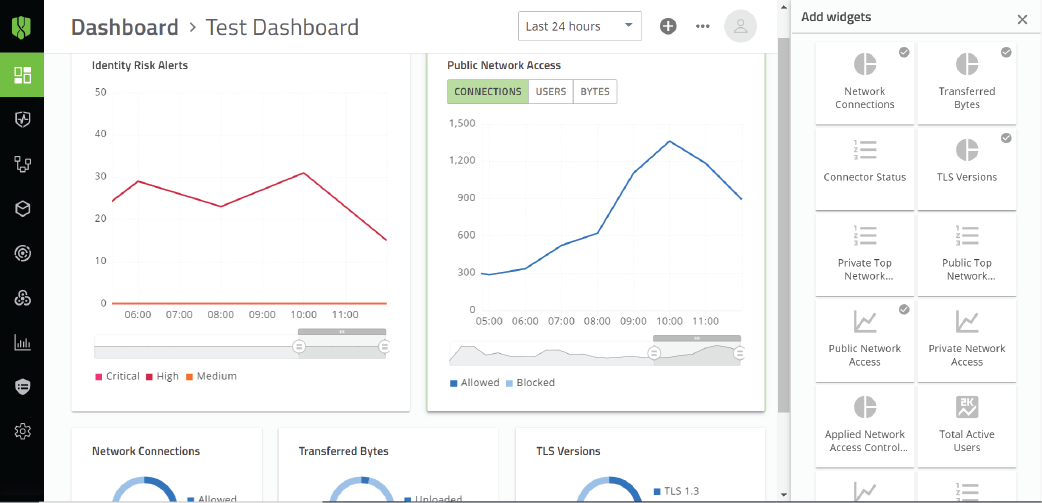This screenshot has width=1042, height=503.
Task: Click the dashboard vertical scrollbar down arrow
Action: point(783,494)
